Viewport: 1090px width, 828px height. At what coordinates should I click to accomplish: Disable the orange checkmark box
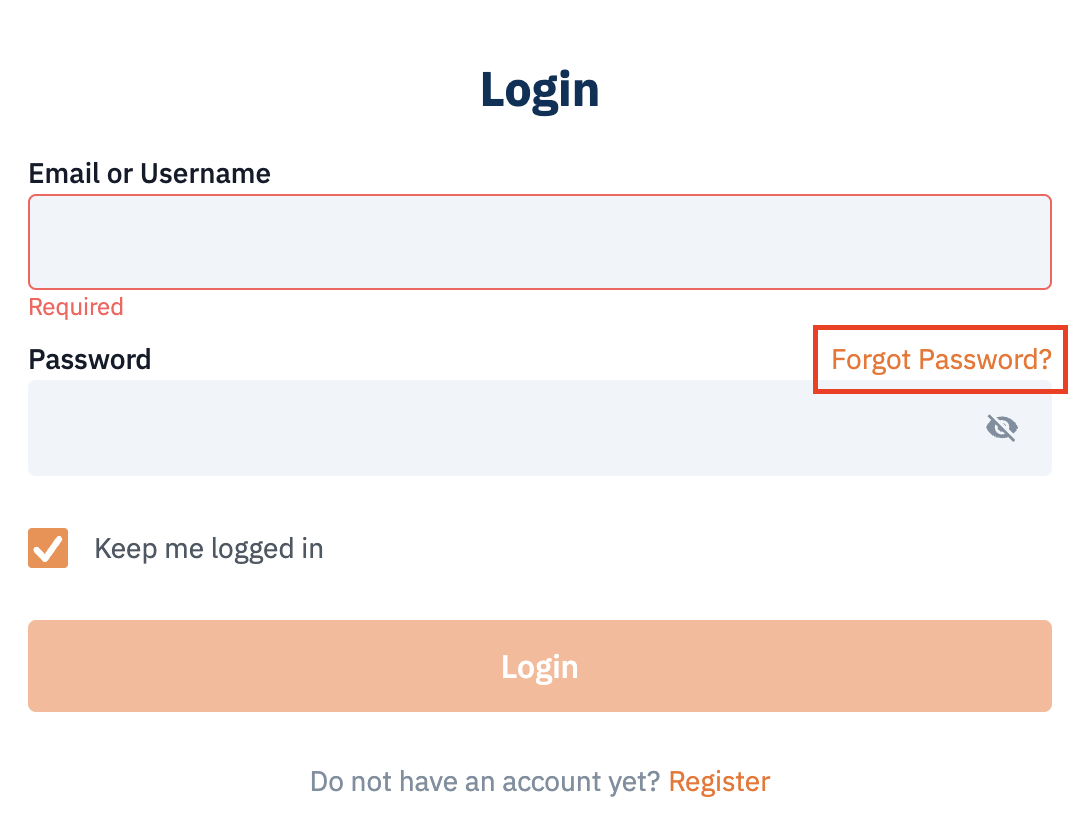pyautogui.click(x=48, y=548)
